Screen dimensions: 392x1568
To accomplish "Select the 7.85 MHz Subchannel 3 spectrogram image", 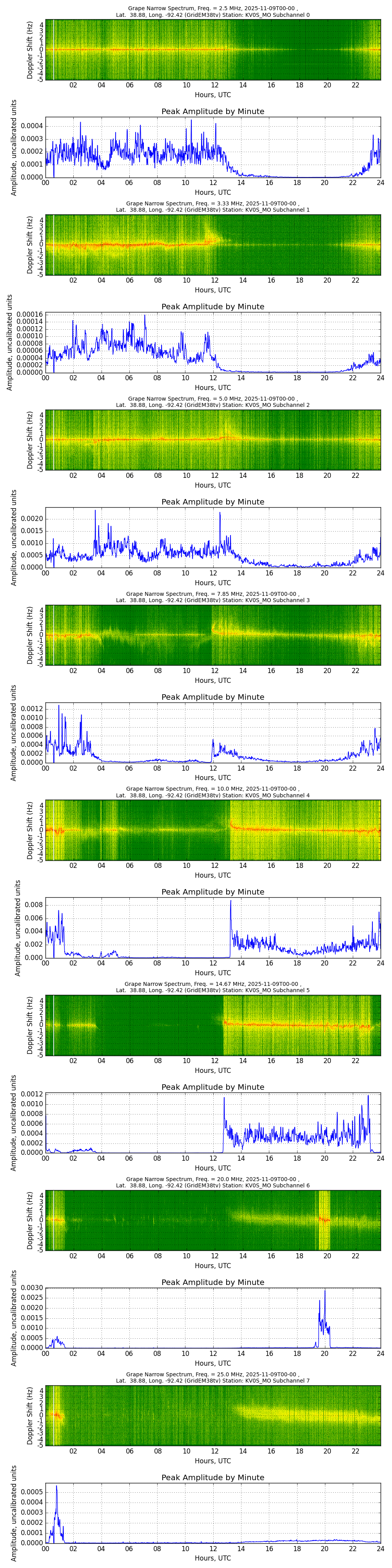I will pos(213,635).
